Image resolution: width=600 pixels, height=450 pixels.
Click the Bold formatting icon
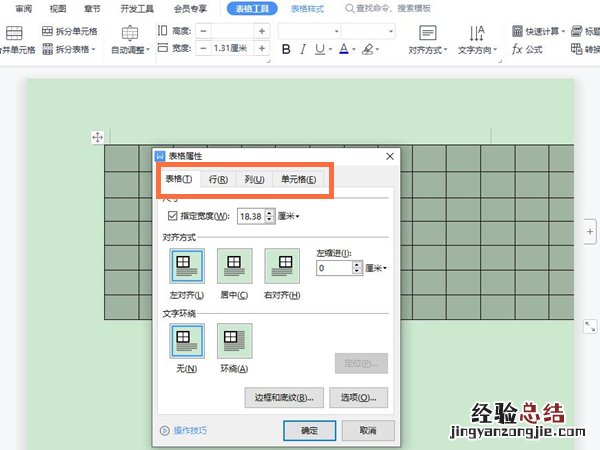point(286,49)
